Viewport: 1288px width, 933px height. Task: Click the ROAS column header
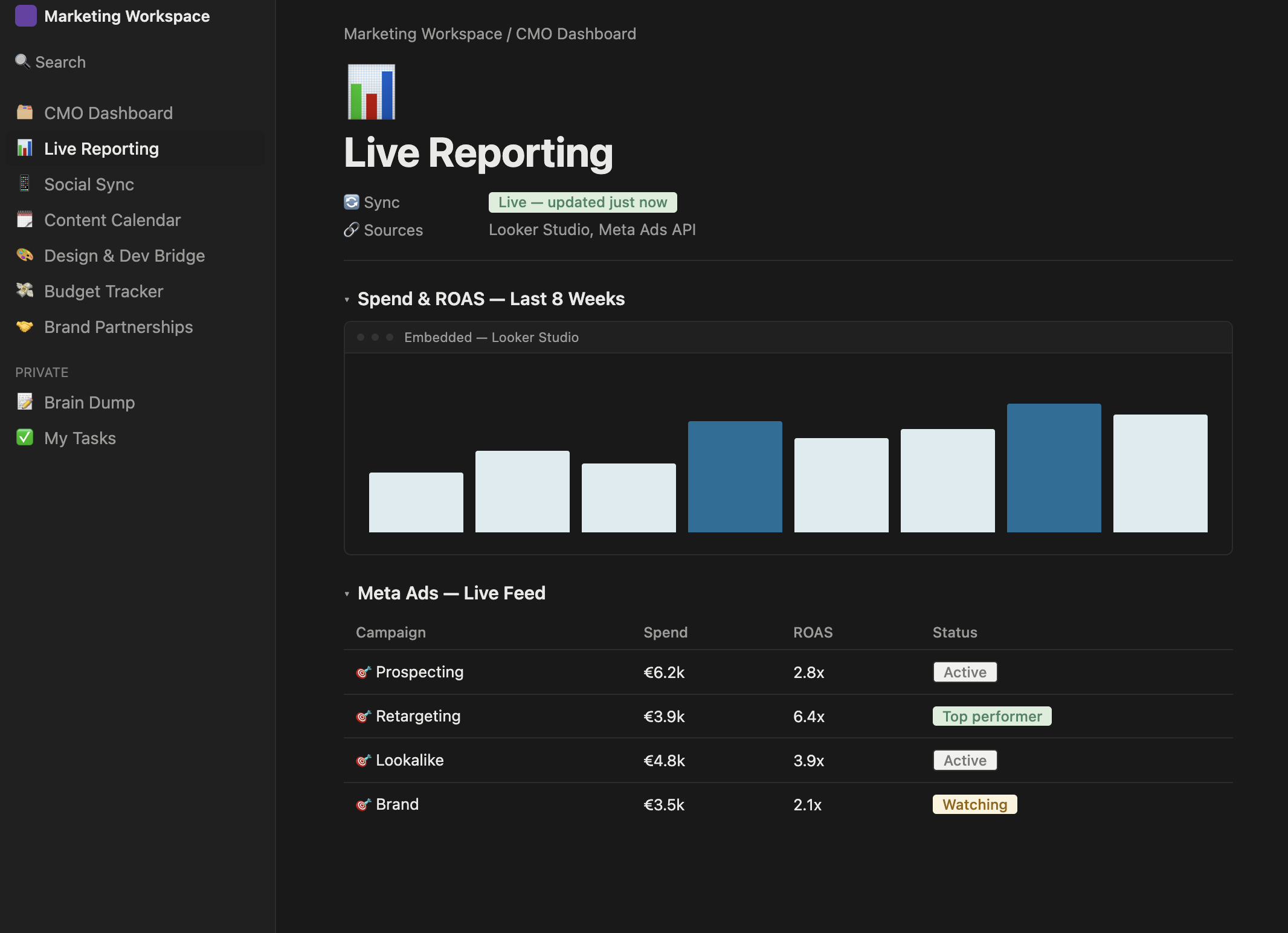813,633
